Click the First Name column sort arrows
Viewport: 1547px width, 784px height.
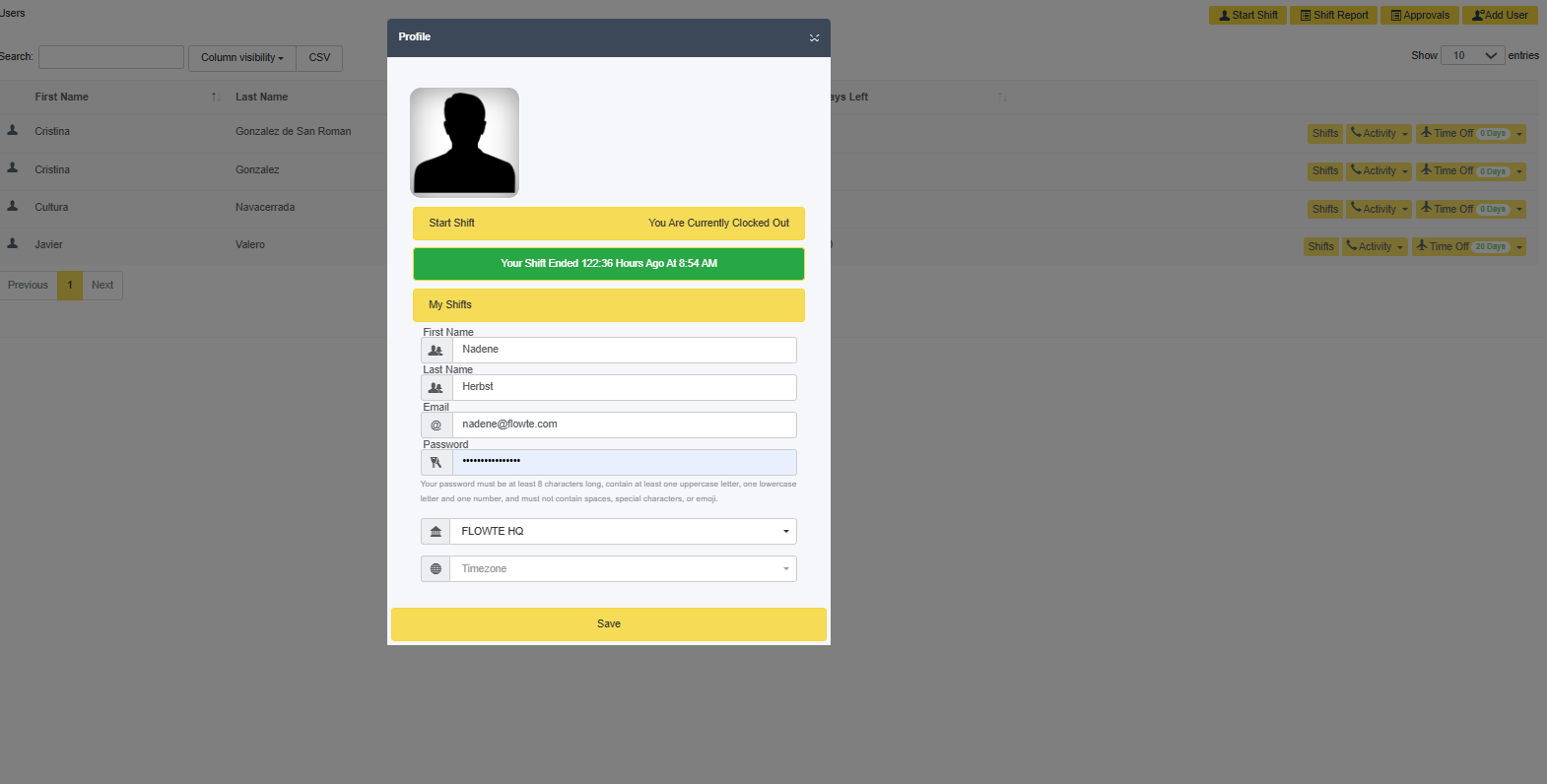(x=215, y=97)
